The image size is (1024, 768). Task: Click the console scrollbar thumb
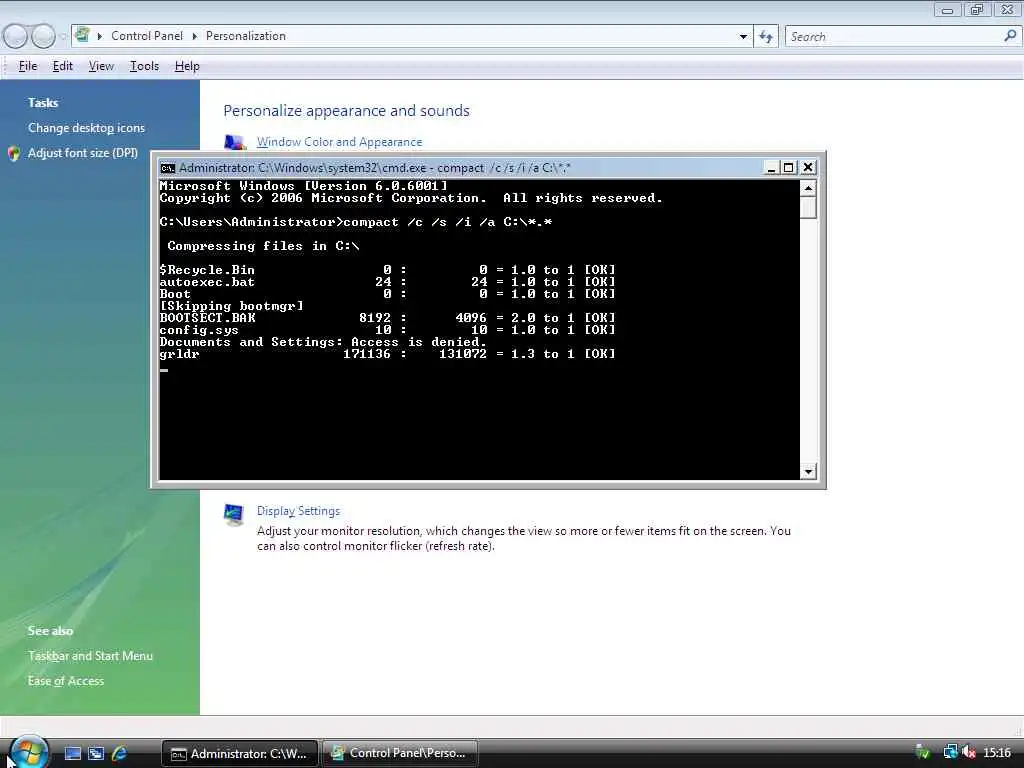click(x=808, y=207)
